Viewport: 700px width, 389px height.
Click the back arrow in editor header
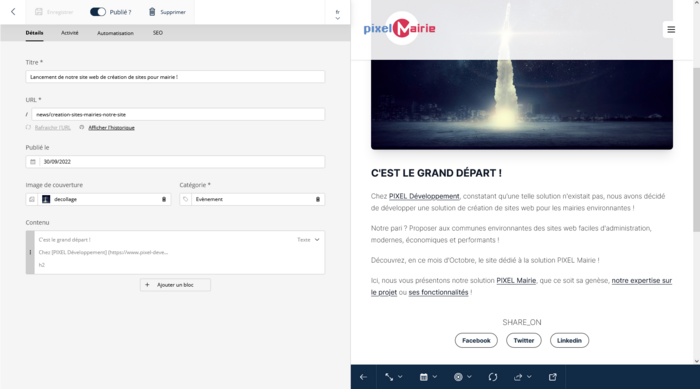pyautogui.click(x=13, y=12)
